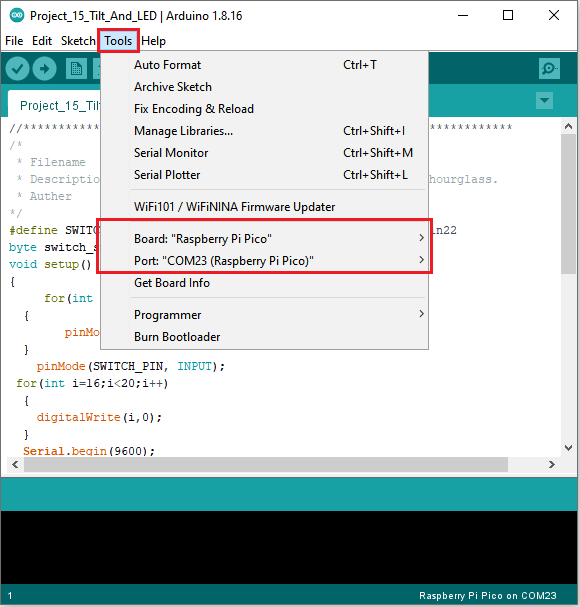
Task: Open Serial Monitor magnifier icon in toolbar
Action: click(x=549, y=69)
